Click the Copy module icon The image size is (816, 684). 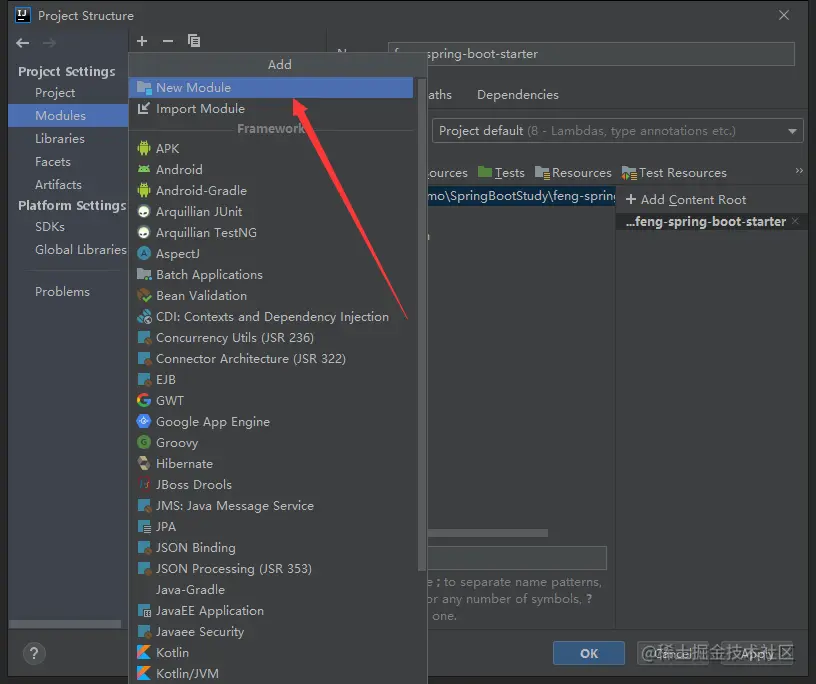pos(194,41)
